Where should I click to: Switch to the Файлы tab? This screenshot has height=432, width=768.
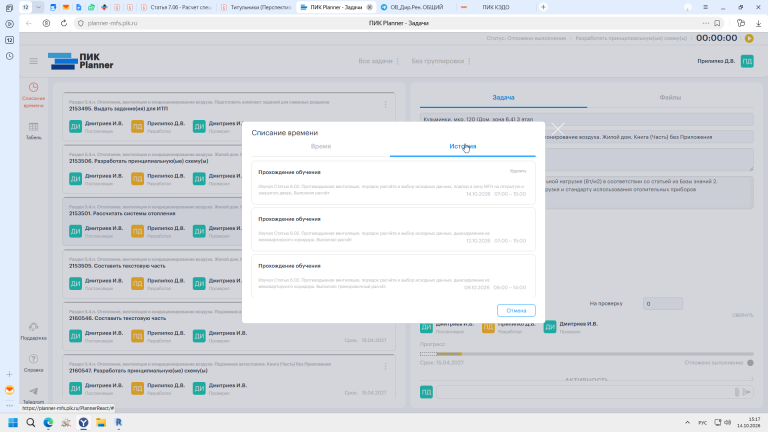tap(670, 97)
